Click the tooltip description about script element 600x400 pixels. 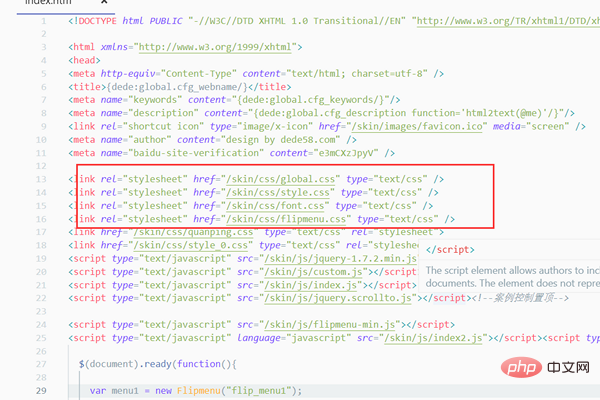[513, 277]
